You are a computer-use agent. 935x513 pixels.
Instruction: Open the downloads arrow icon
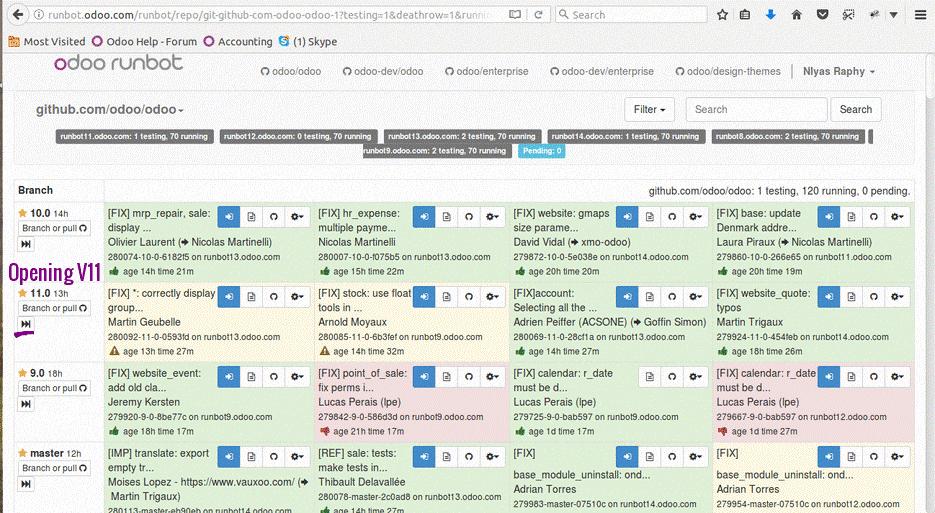[770, 14]
